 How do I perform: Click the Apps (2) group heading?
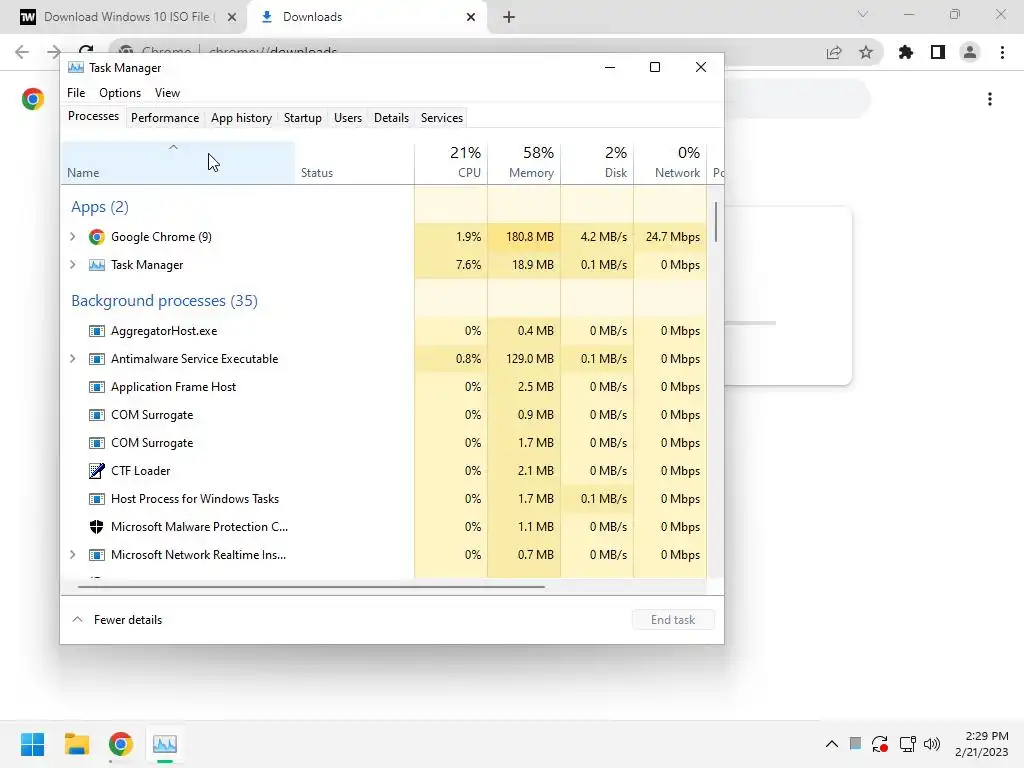(100, 207)
